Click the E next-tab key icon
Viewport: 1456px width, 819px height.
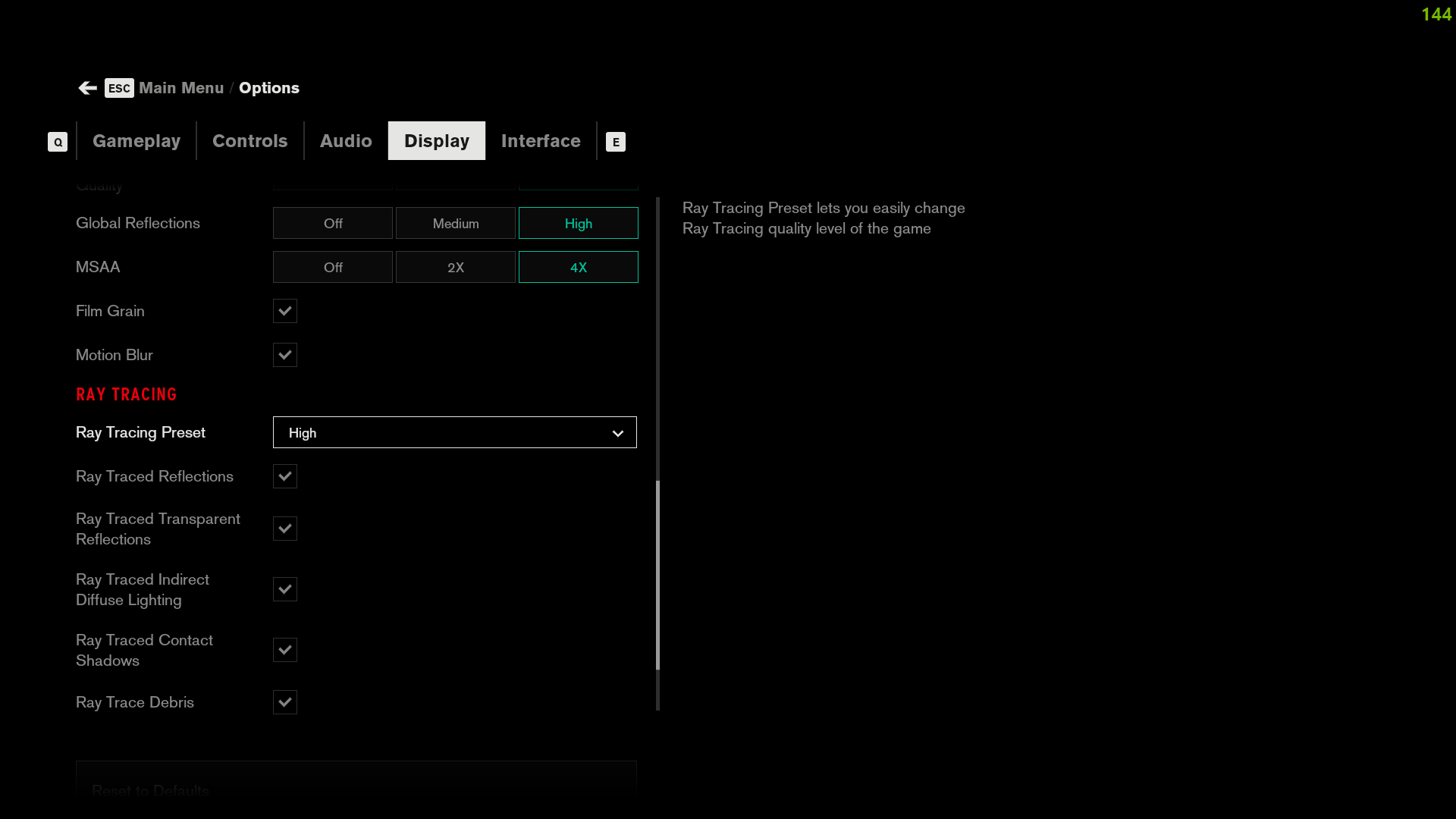click(x=616, y=142)
